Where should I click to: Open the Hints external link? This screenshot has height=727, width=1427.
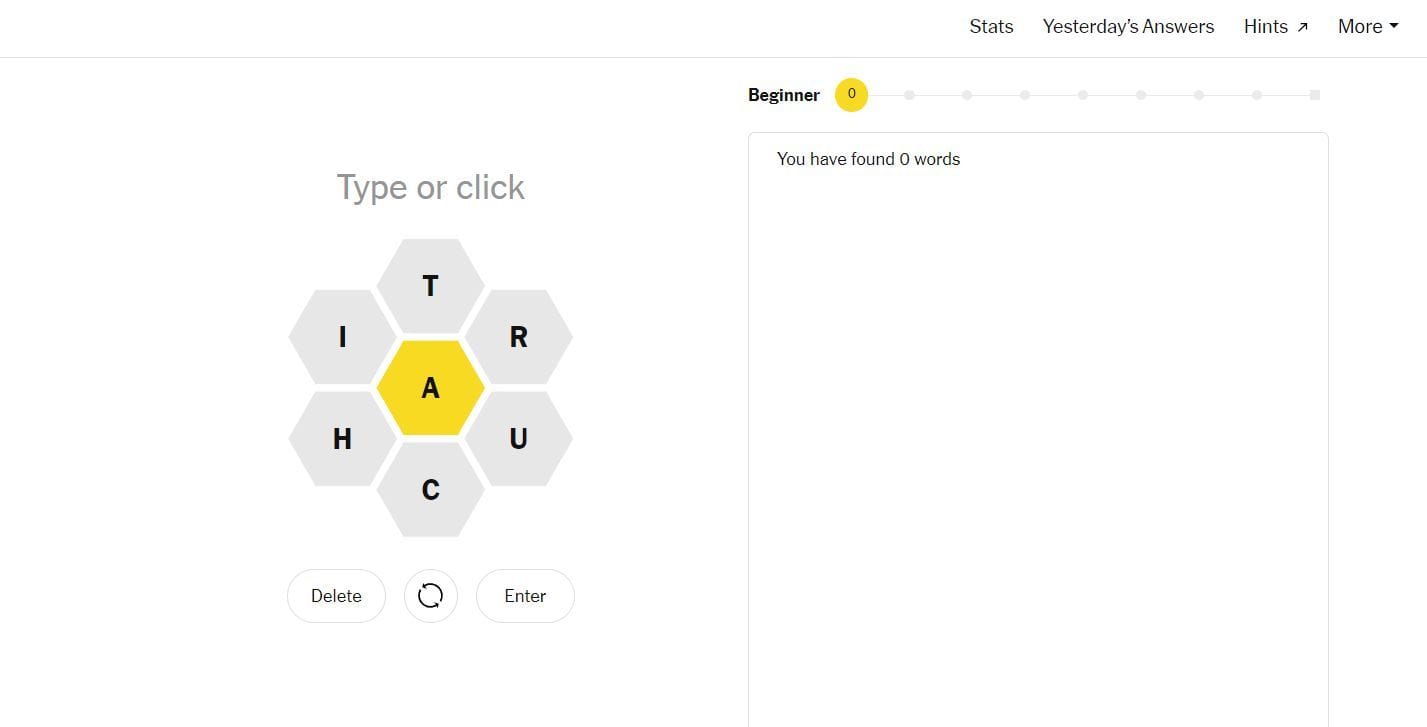coord(1275,27)
